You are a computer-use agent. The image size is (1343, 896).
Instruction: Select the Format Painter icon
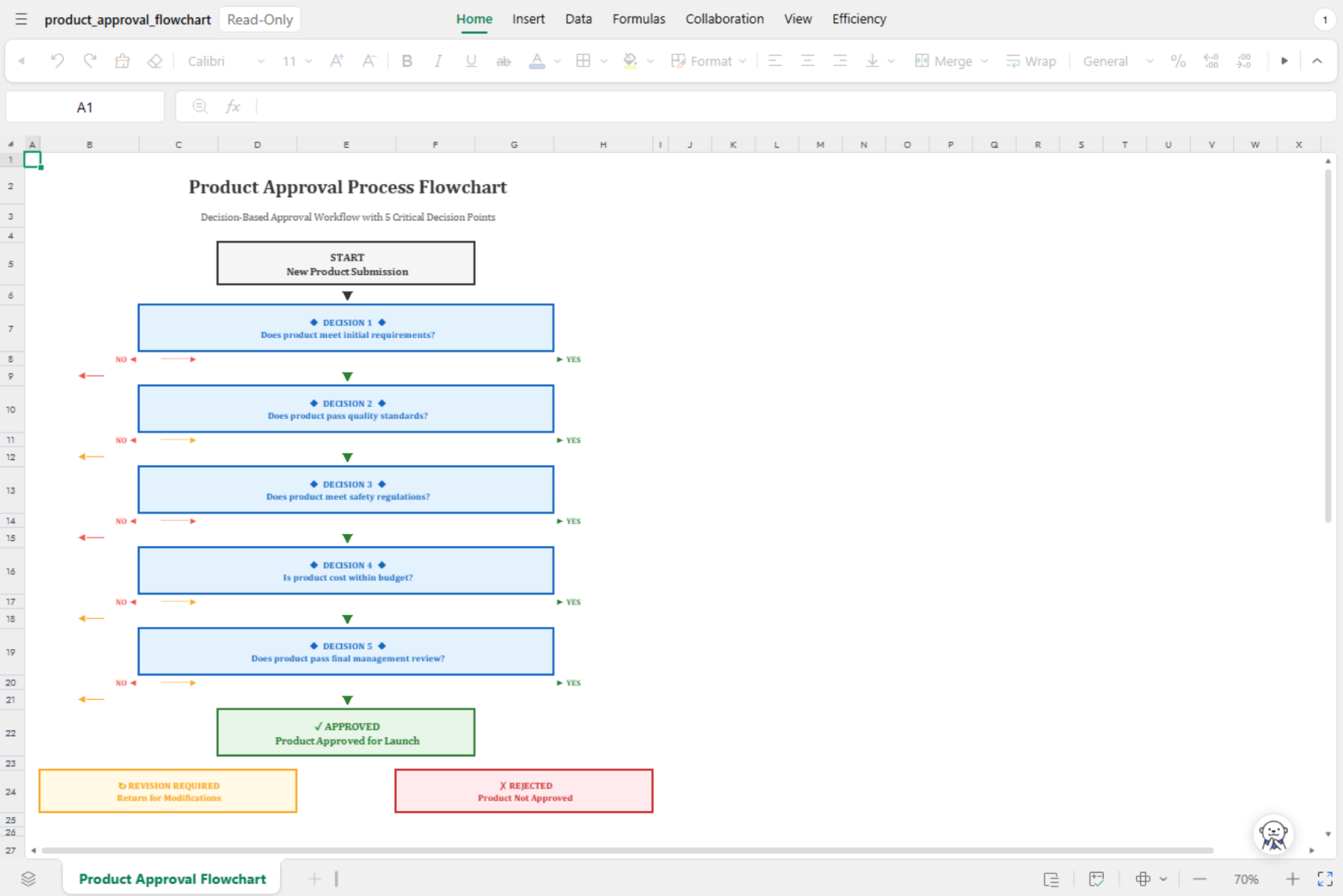[122, 61]
